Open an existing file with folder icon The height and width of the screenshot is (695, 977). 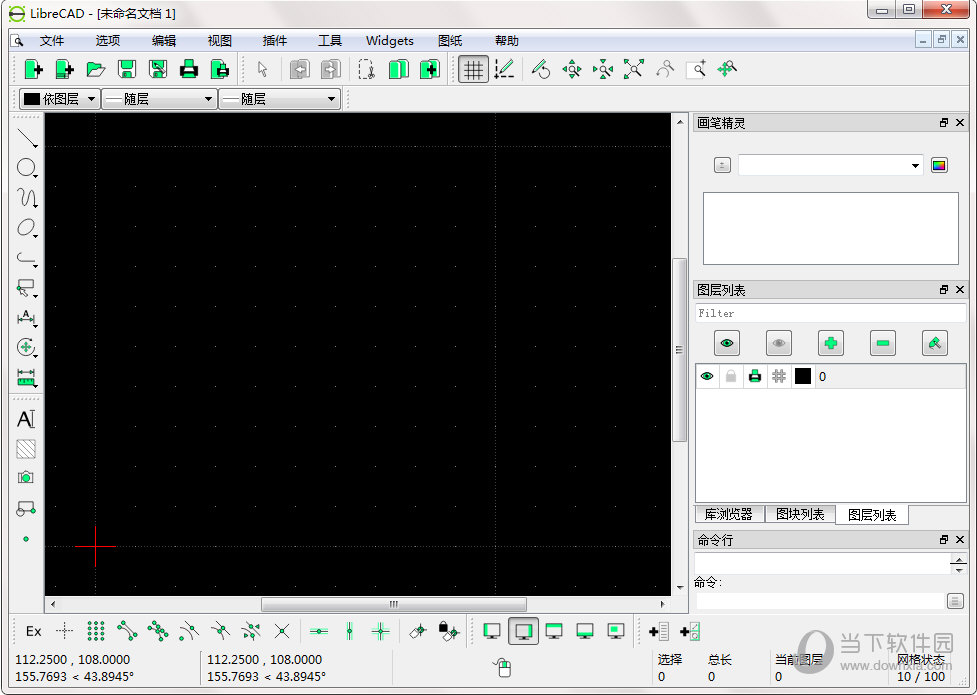(95, 69)
